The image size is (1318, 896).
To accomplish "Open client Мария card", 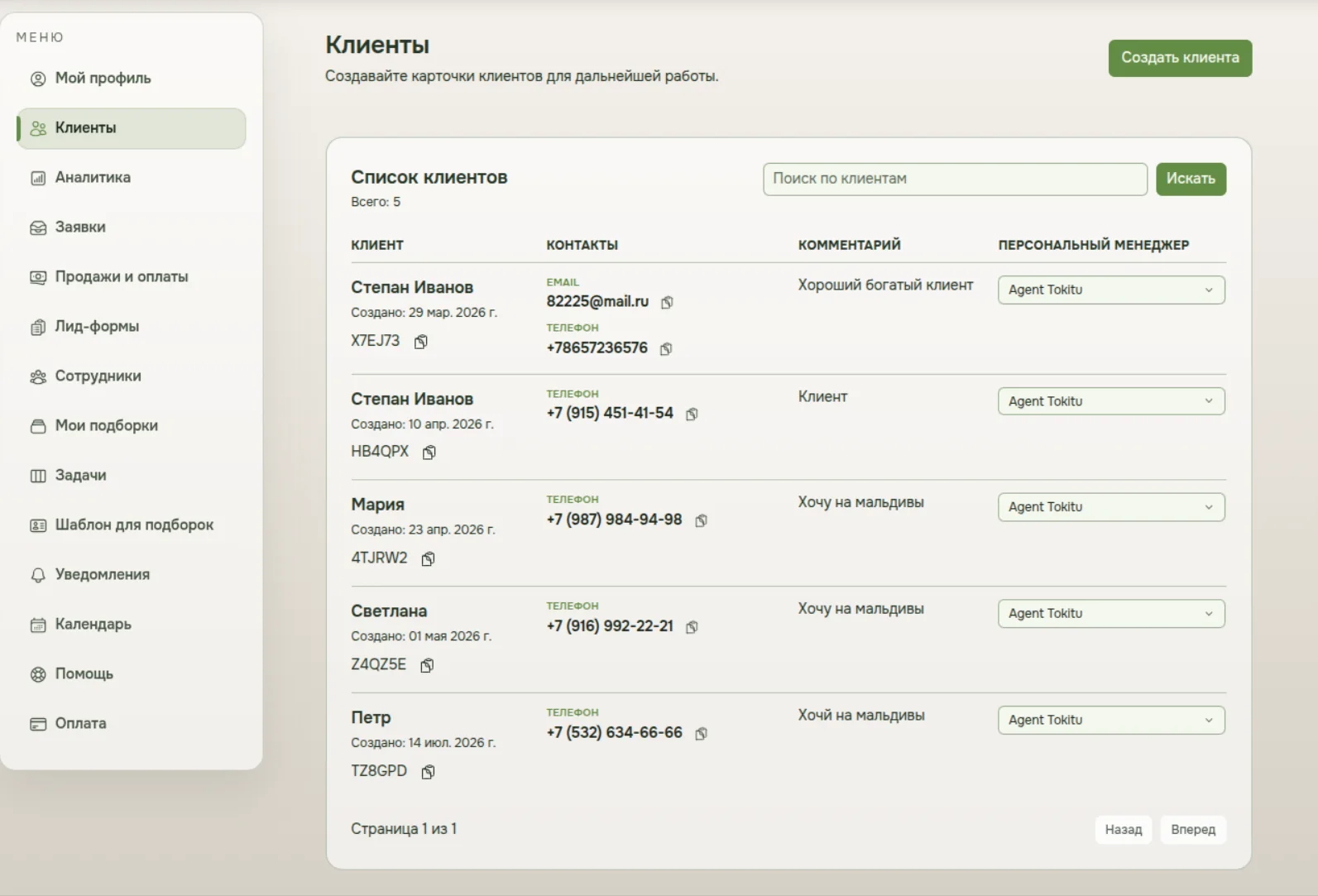I will point(377,505).
